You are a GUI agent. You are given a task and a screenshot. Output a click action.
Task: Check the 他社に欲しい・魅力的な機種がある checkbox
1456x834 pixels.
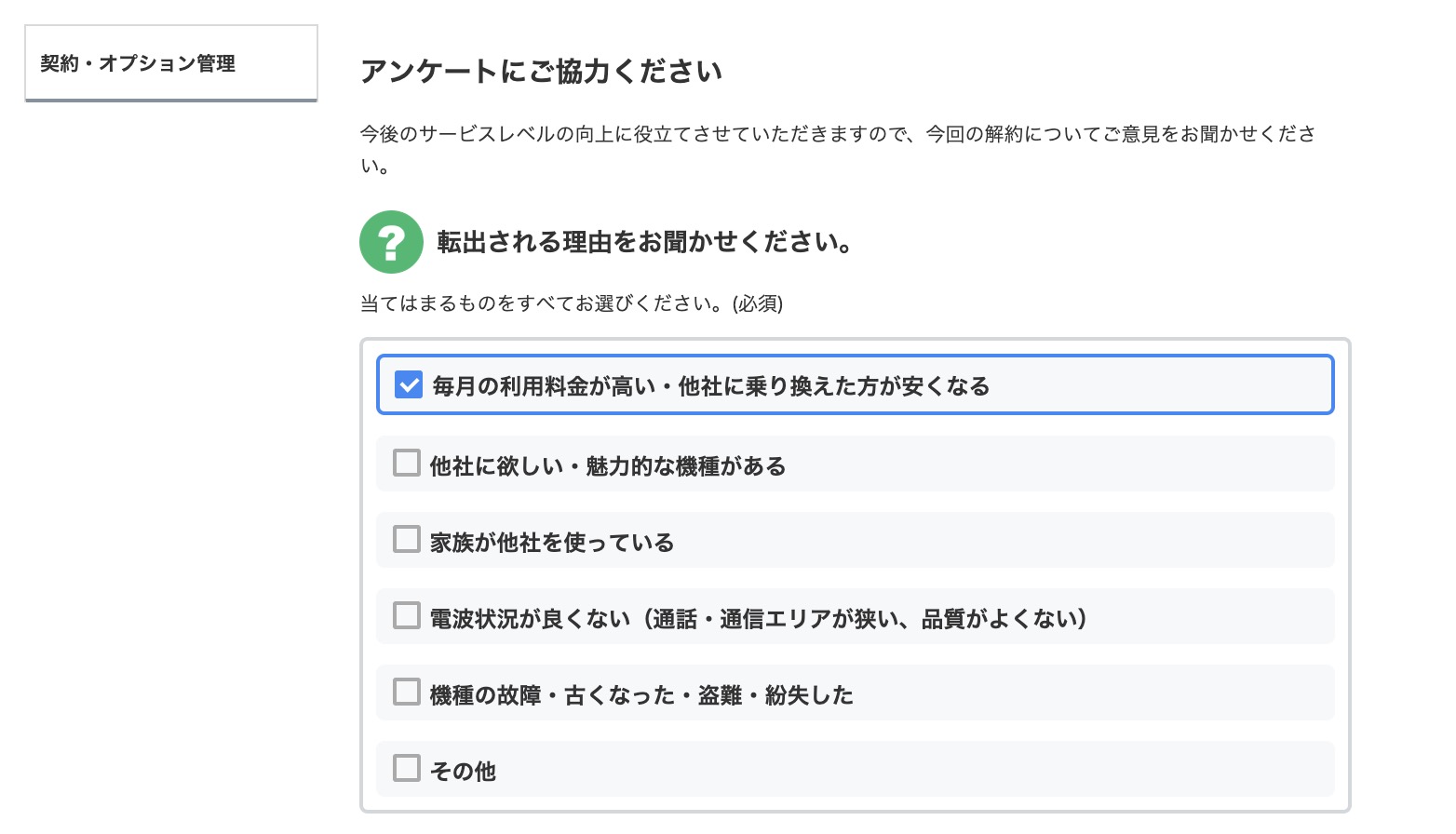407,463
